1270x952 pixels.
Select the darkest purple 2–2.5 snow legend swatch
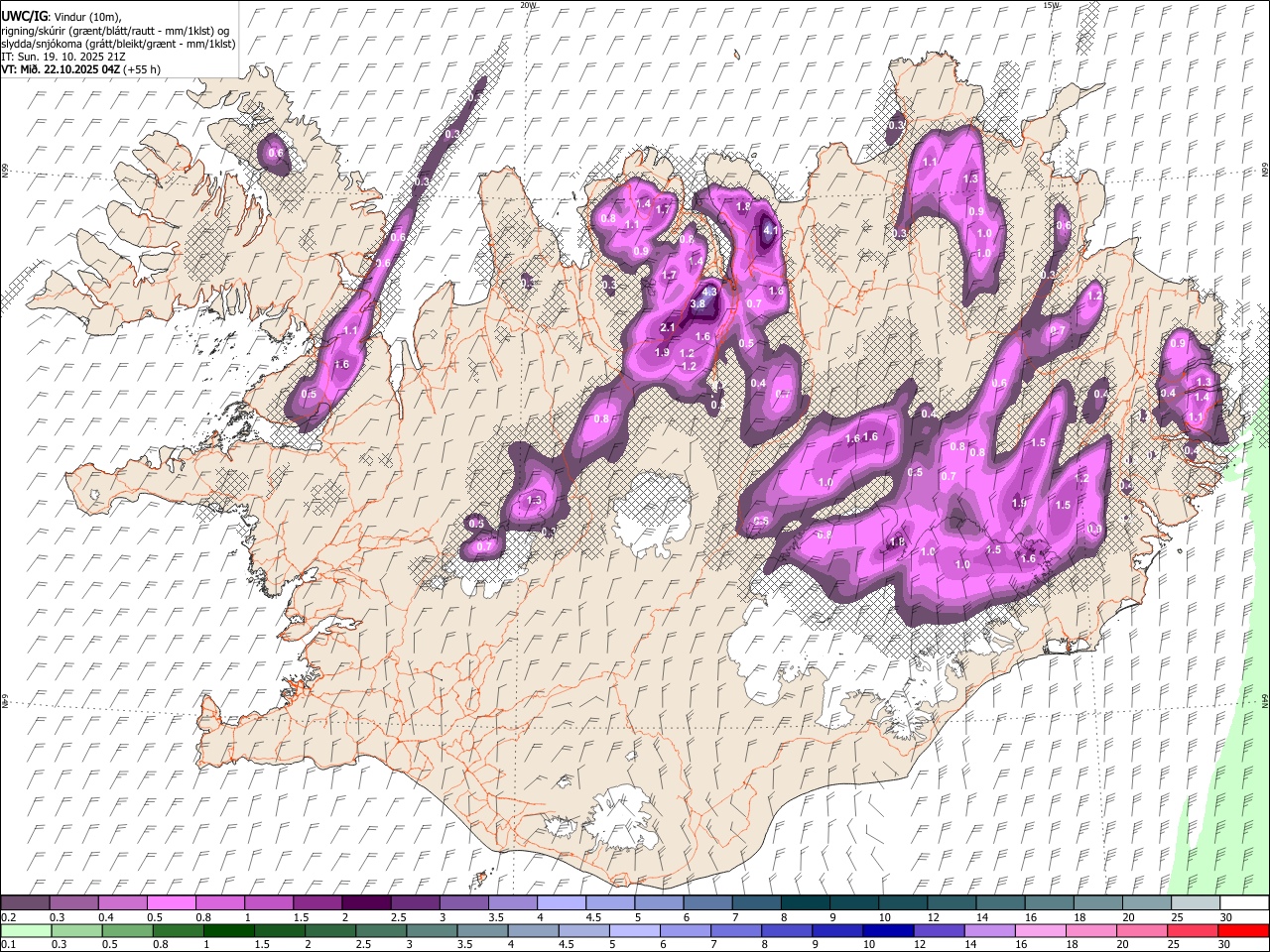tap(365, 902)
